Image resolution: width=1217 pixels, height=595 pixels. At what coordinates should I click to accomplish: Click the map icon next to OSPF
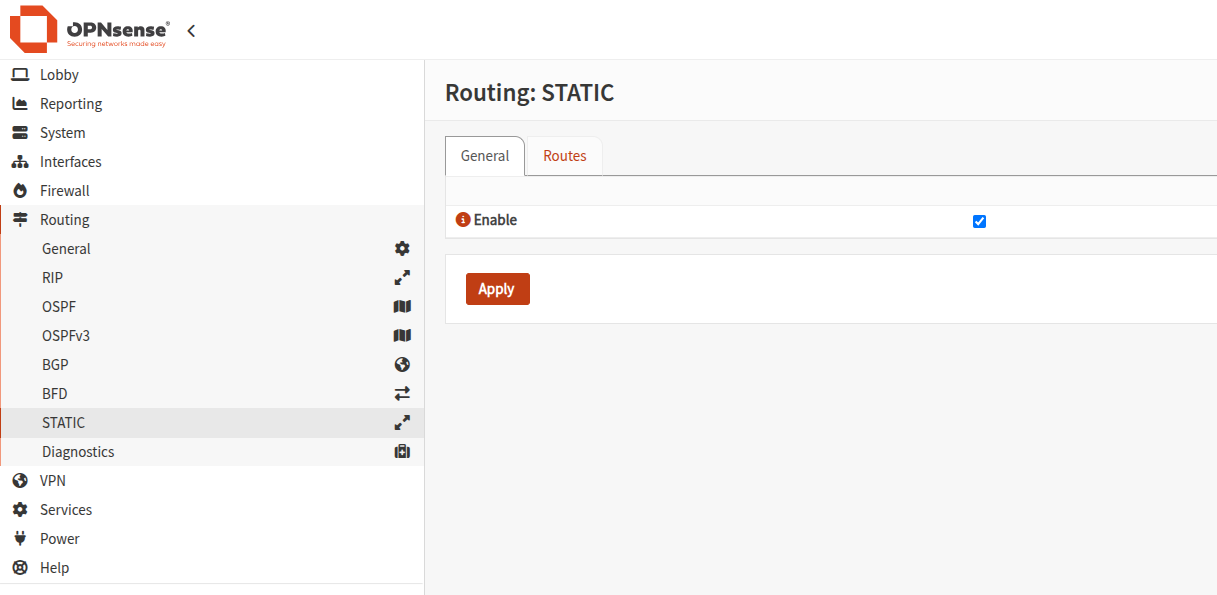(402, 307)
